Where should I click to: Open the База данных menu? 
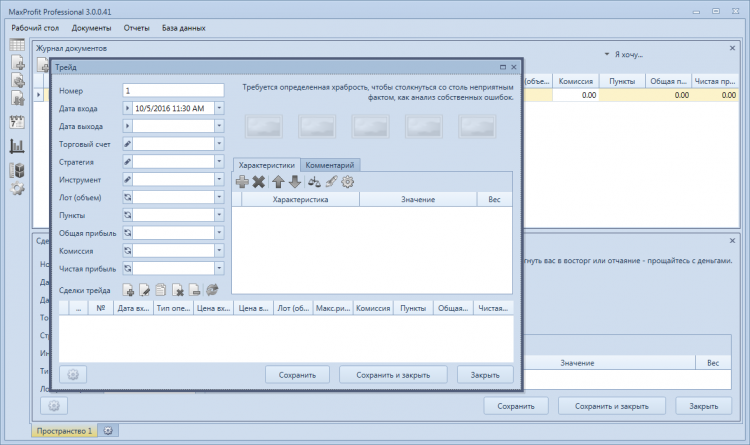point(184,28)
